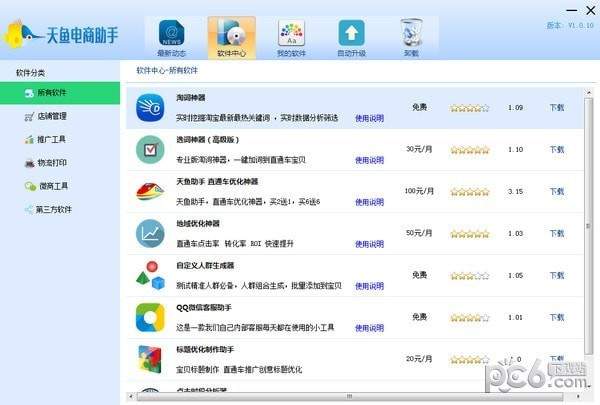This screenshot has height=405, width=600.
Task: Select 店铺管理 in the sidebar
Action: click(x=51, y=116)
